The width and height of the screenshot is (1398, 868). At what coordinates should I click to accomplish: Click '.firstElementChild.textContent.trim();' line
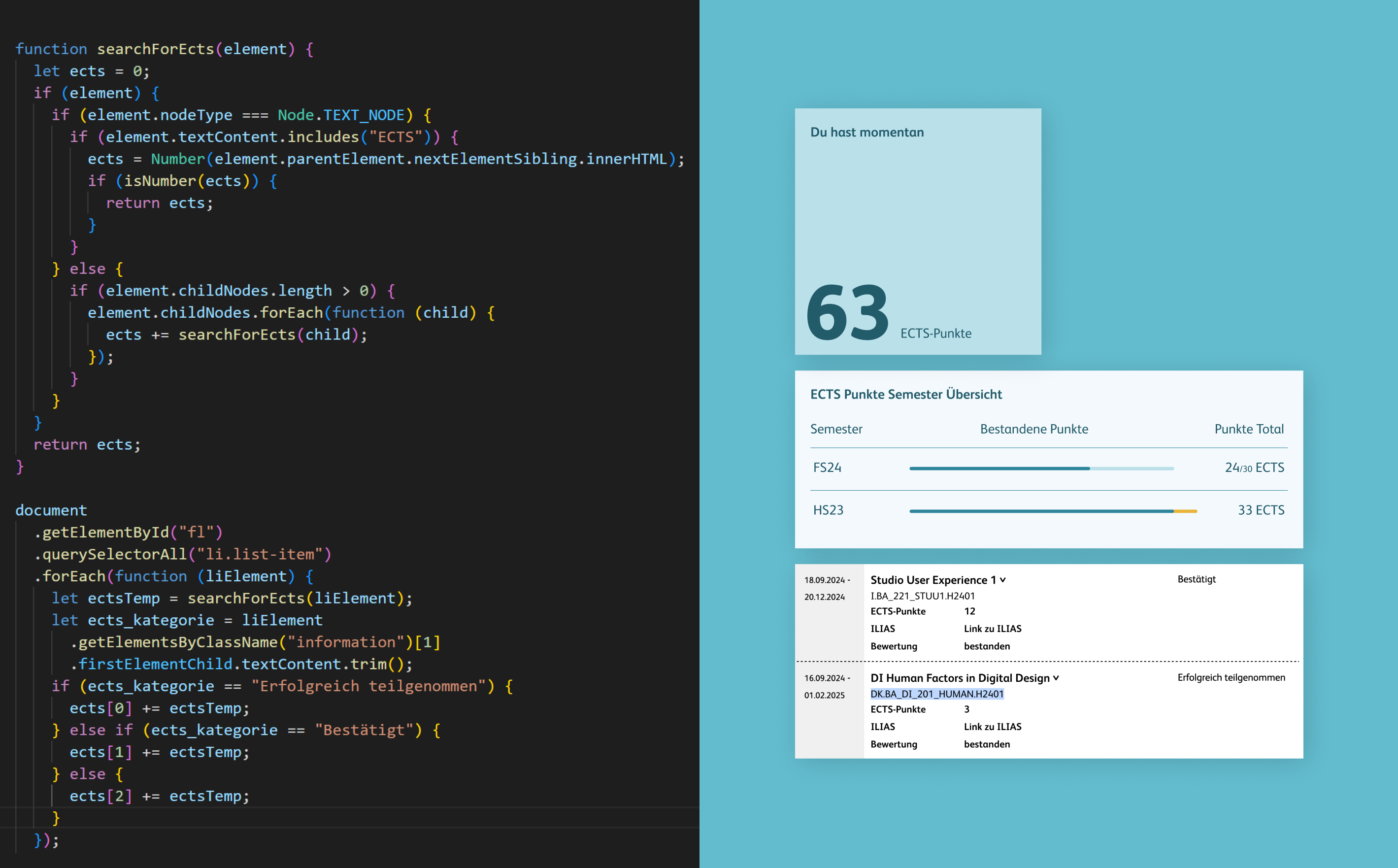pos(241,664)
